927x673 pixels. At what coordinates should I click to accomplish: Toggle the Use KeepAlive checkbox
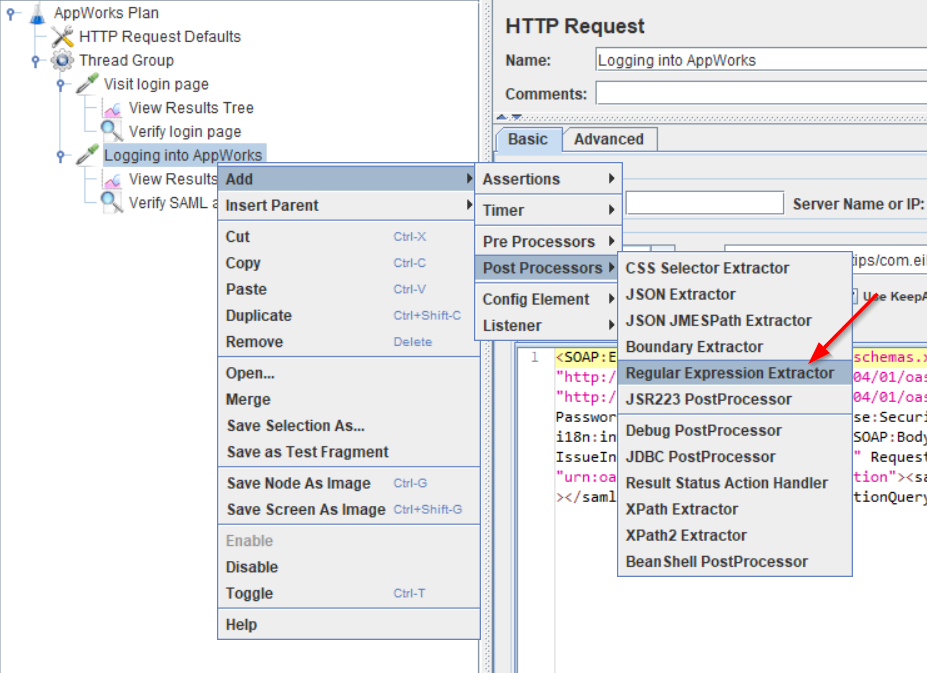click(853, 296)
